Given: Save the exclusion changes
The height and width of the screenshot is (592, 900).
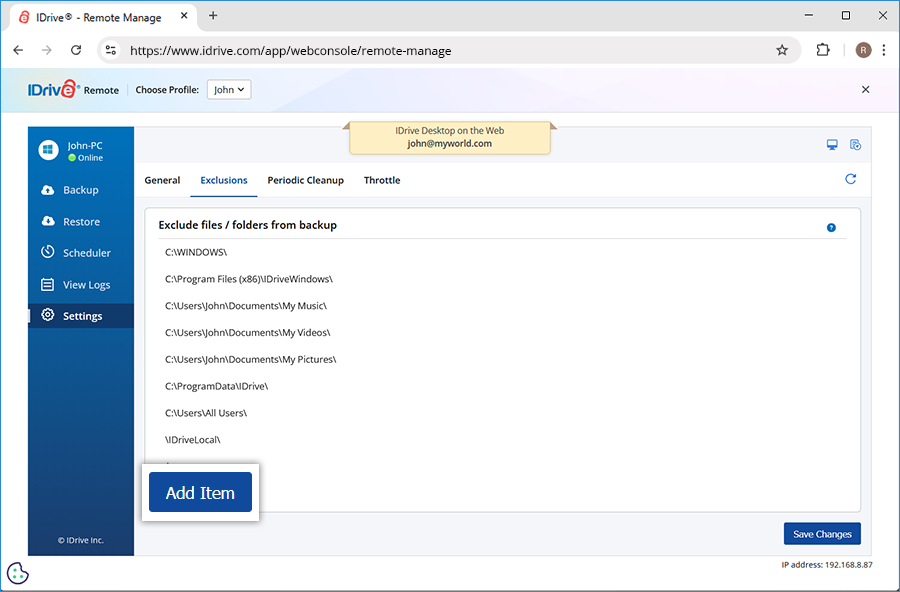Looking at the screenshot, I should pyautogui.click(x=822, y=534).
